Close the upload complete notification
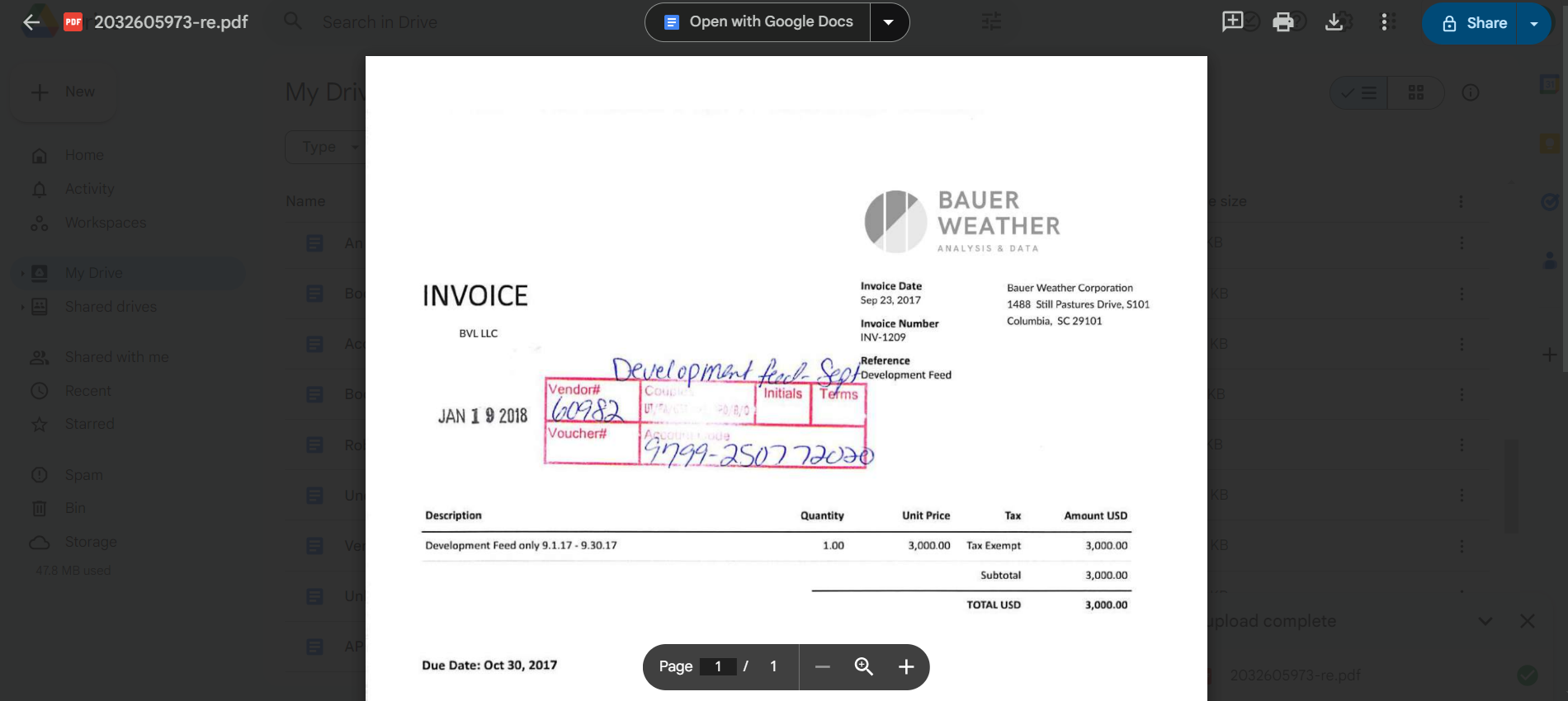 click(x=1528, y=621)
